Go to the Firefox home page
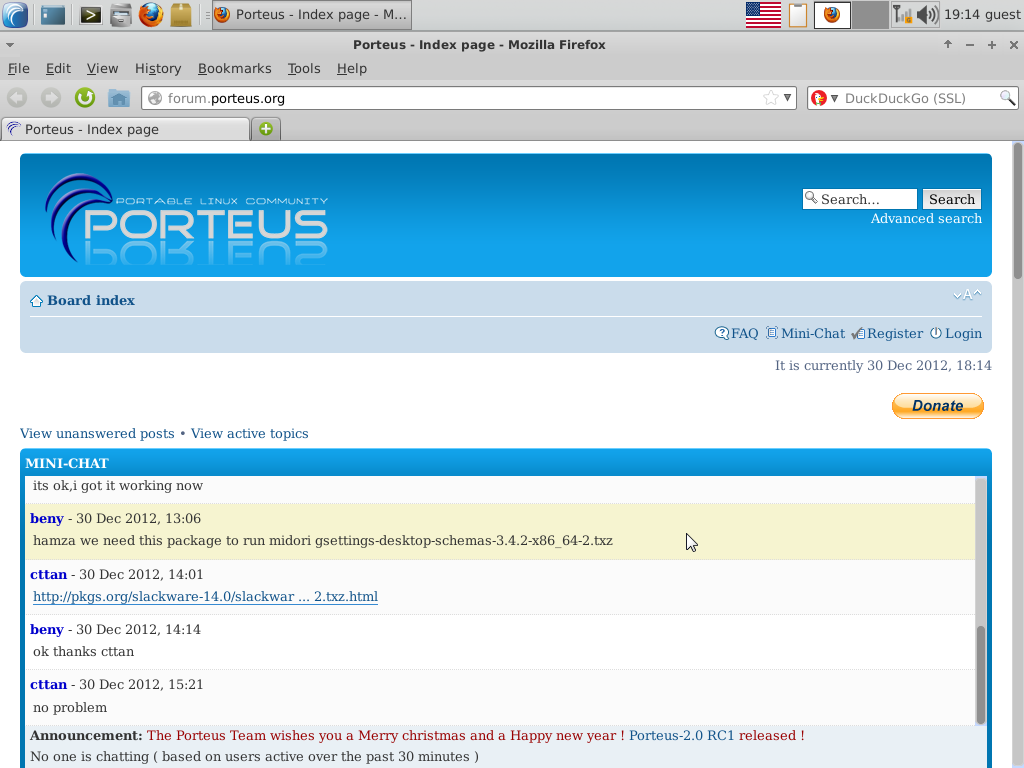 coord(119,98)
